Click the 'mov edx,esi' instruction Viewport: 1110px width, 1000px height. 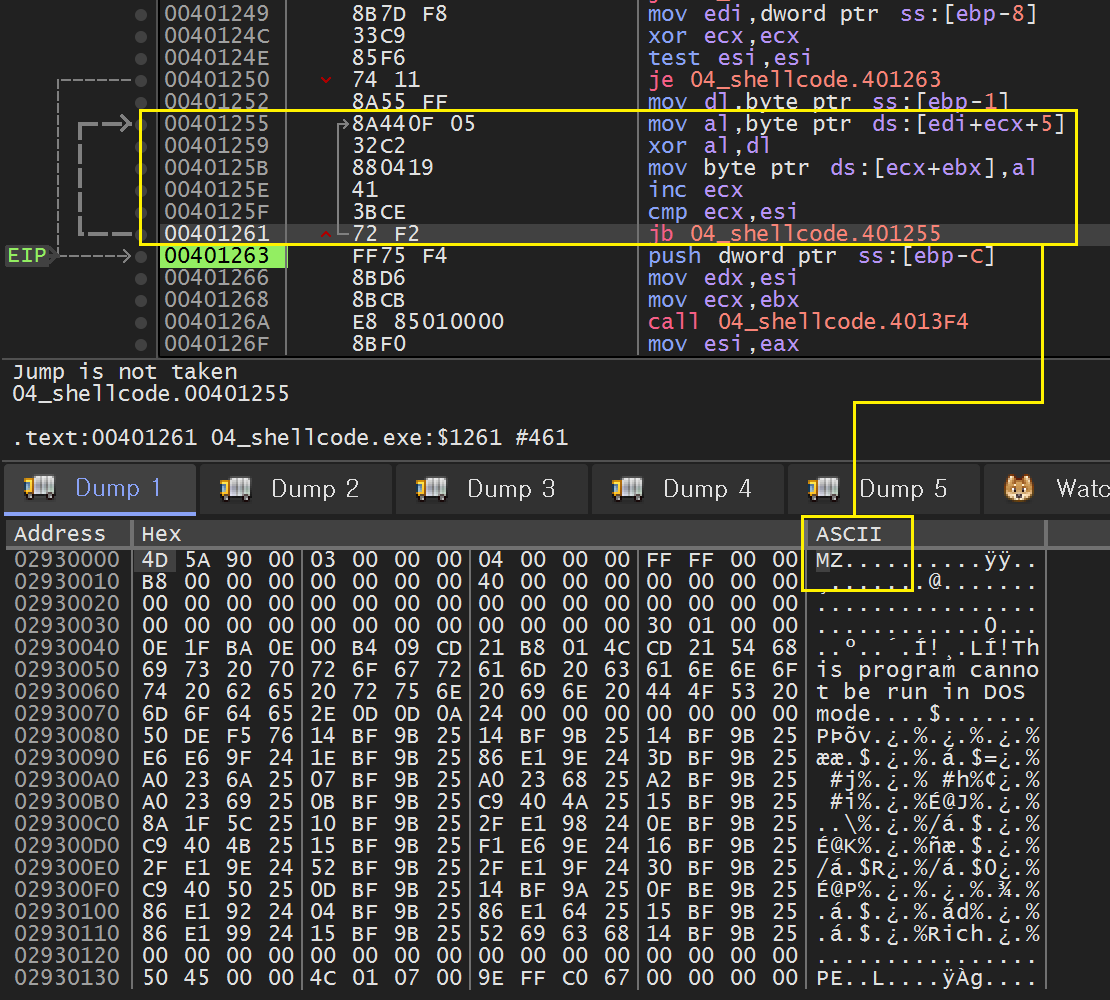pos(723,278)
